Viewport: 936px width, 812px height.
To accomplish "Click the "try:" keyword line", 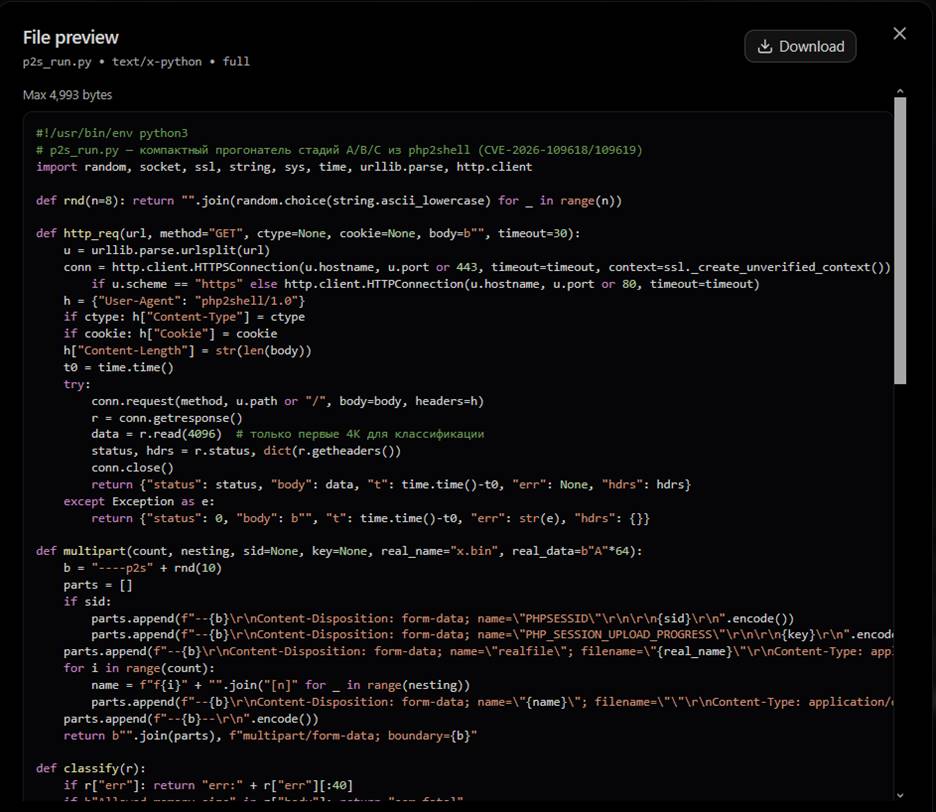I will [x=77, y=384].
